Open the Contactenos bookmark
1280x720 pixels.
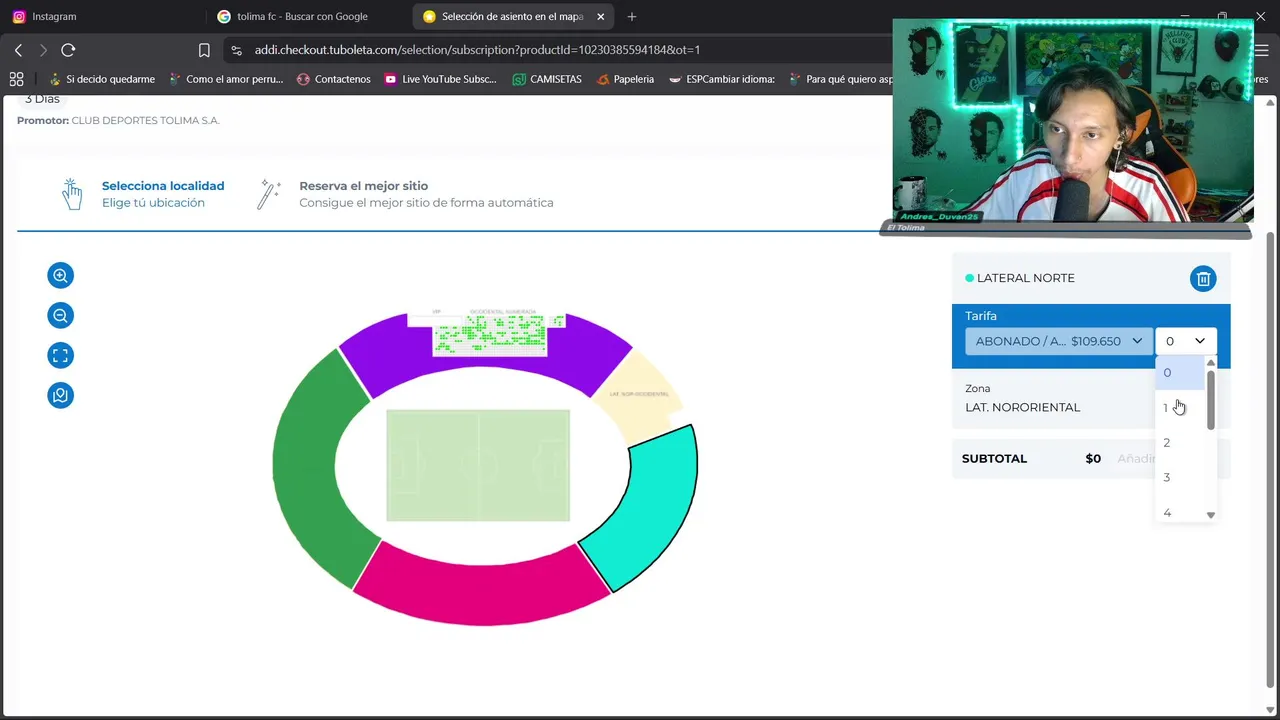coord(333,79)
